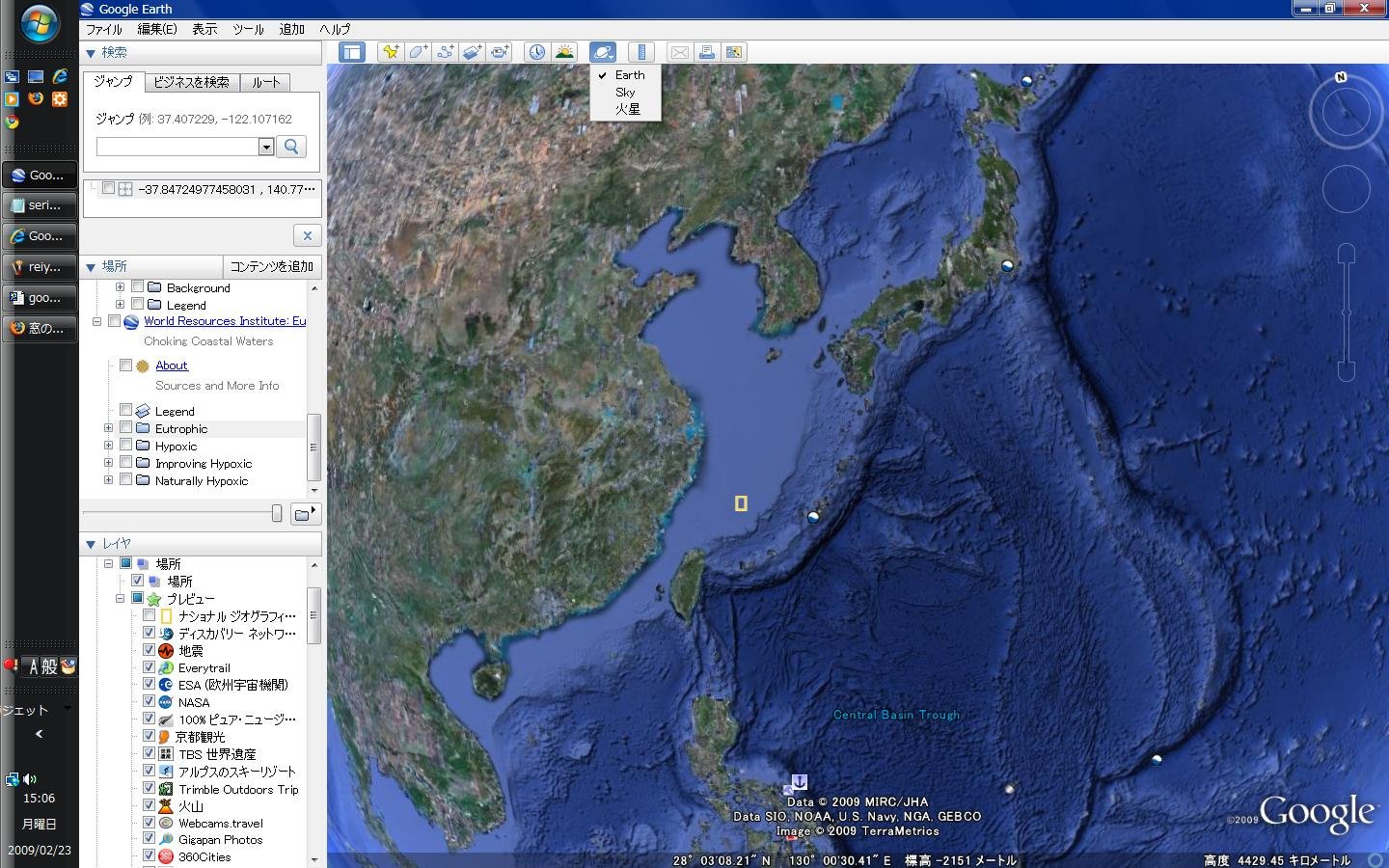Click the zoom slider on the map
This screenshot has height=868, width=1389.
coord(1346,312)
